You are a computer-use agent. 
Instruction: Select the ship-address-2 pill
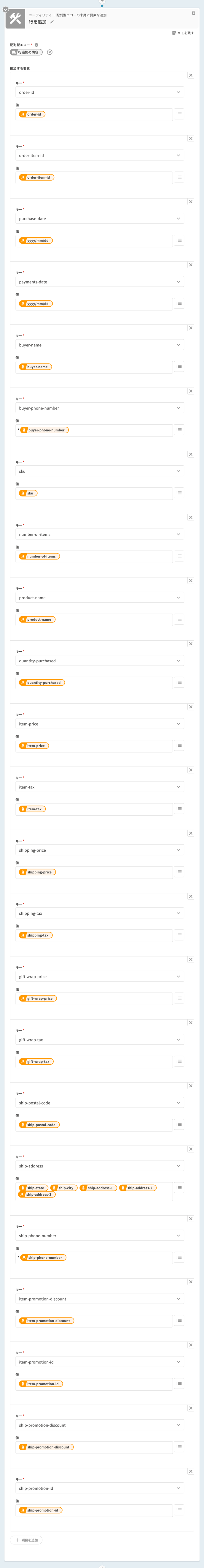138,1188
